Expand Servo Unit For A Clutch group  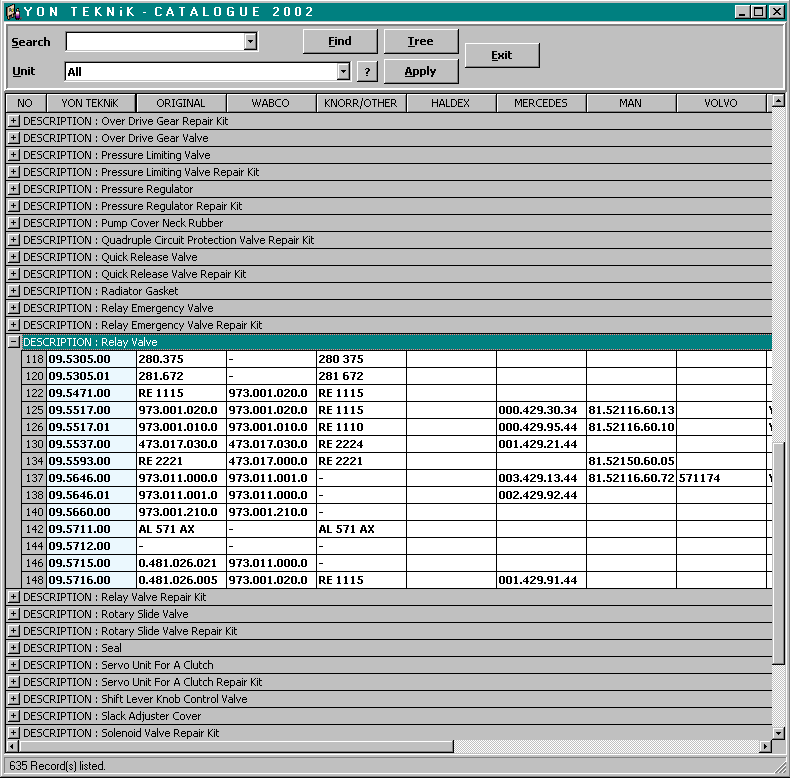[14, 665]
